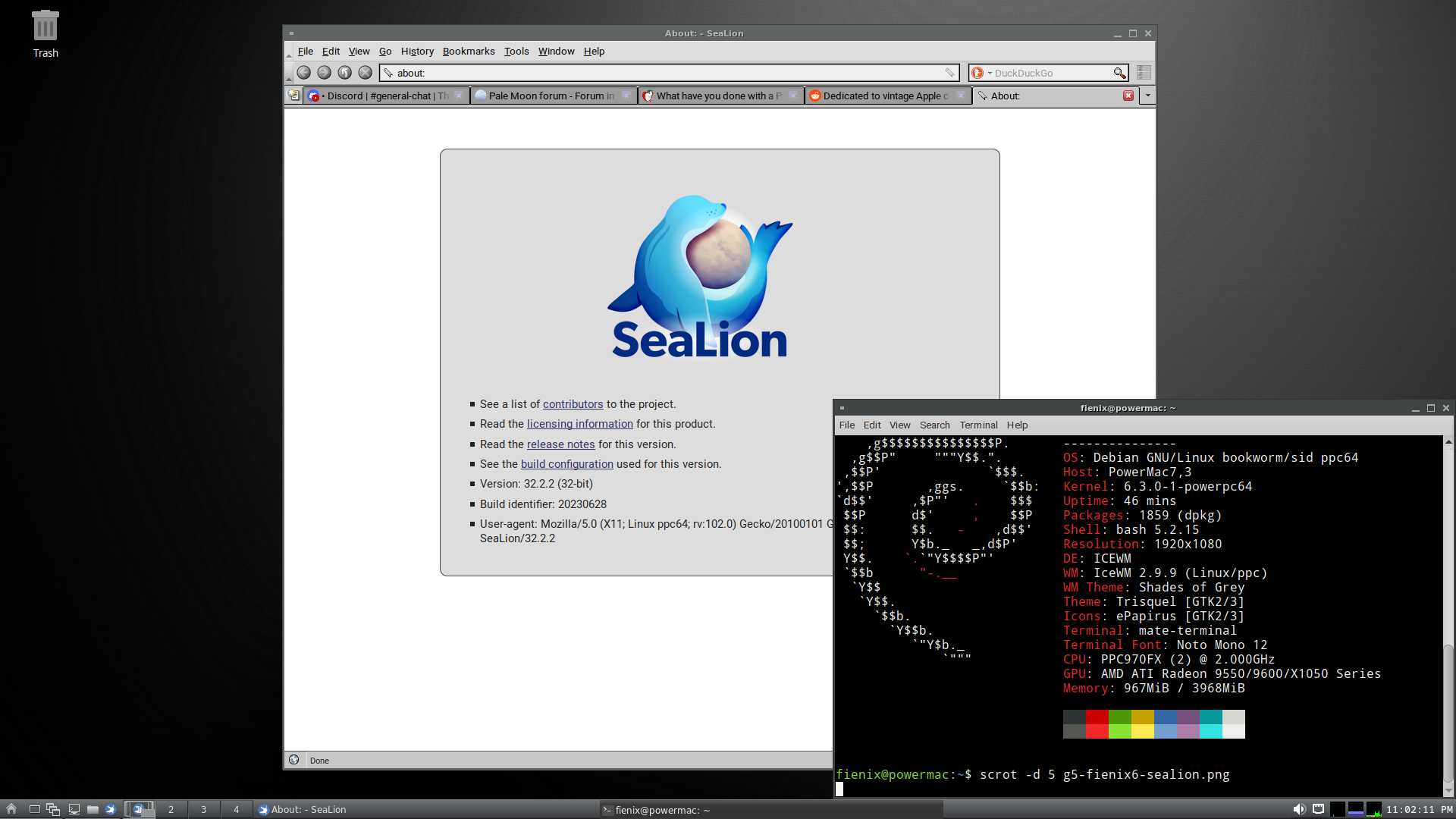This screenshot has height=819, width=1456.
Task: Click the volume speaker tray icon
Action: (1299, 809)
